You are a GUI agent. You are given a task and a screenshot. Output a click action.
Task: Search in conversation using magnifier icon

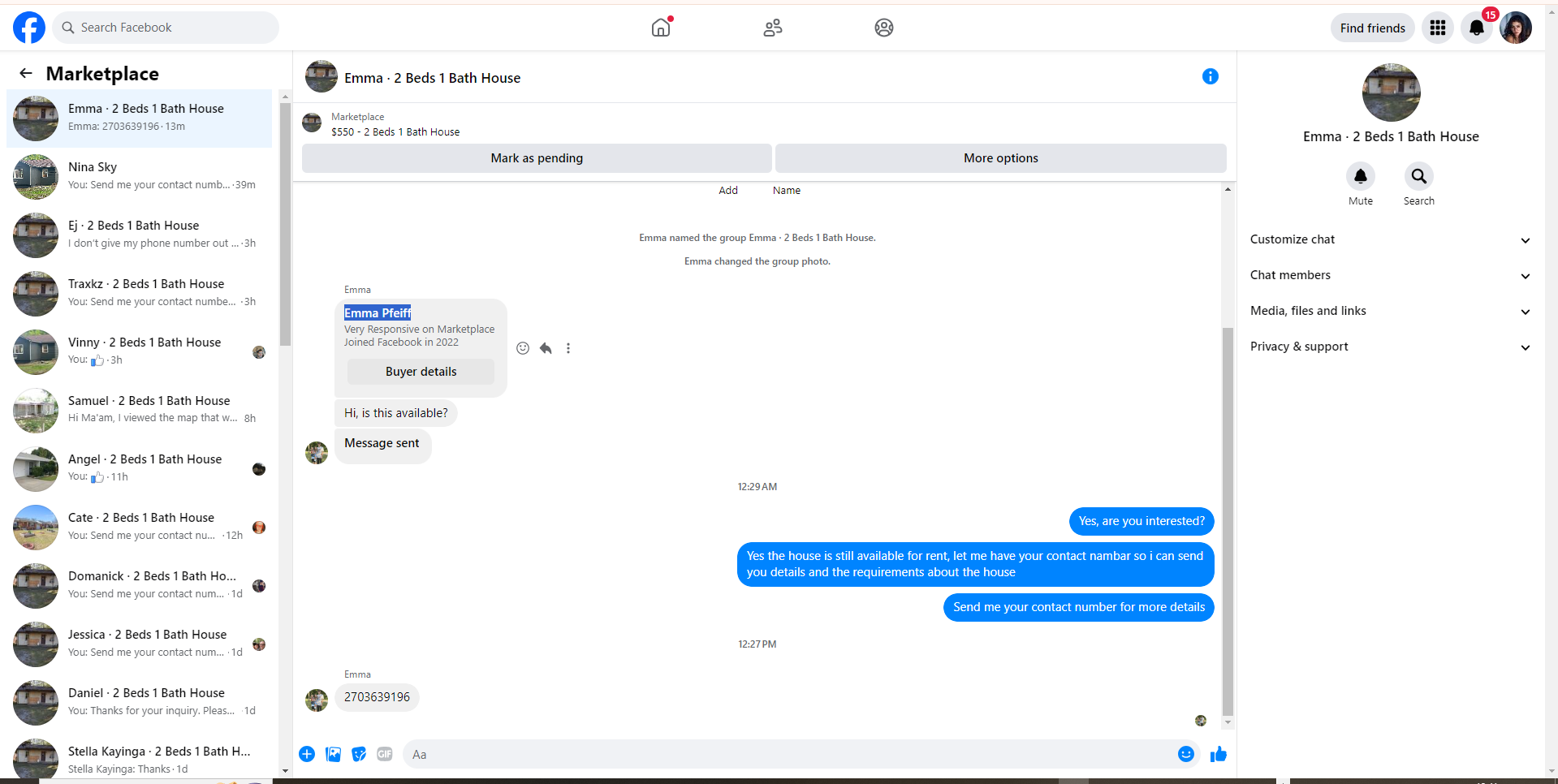[x=1419, y=176]
